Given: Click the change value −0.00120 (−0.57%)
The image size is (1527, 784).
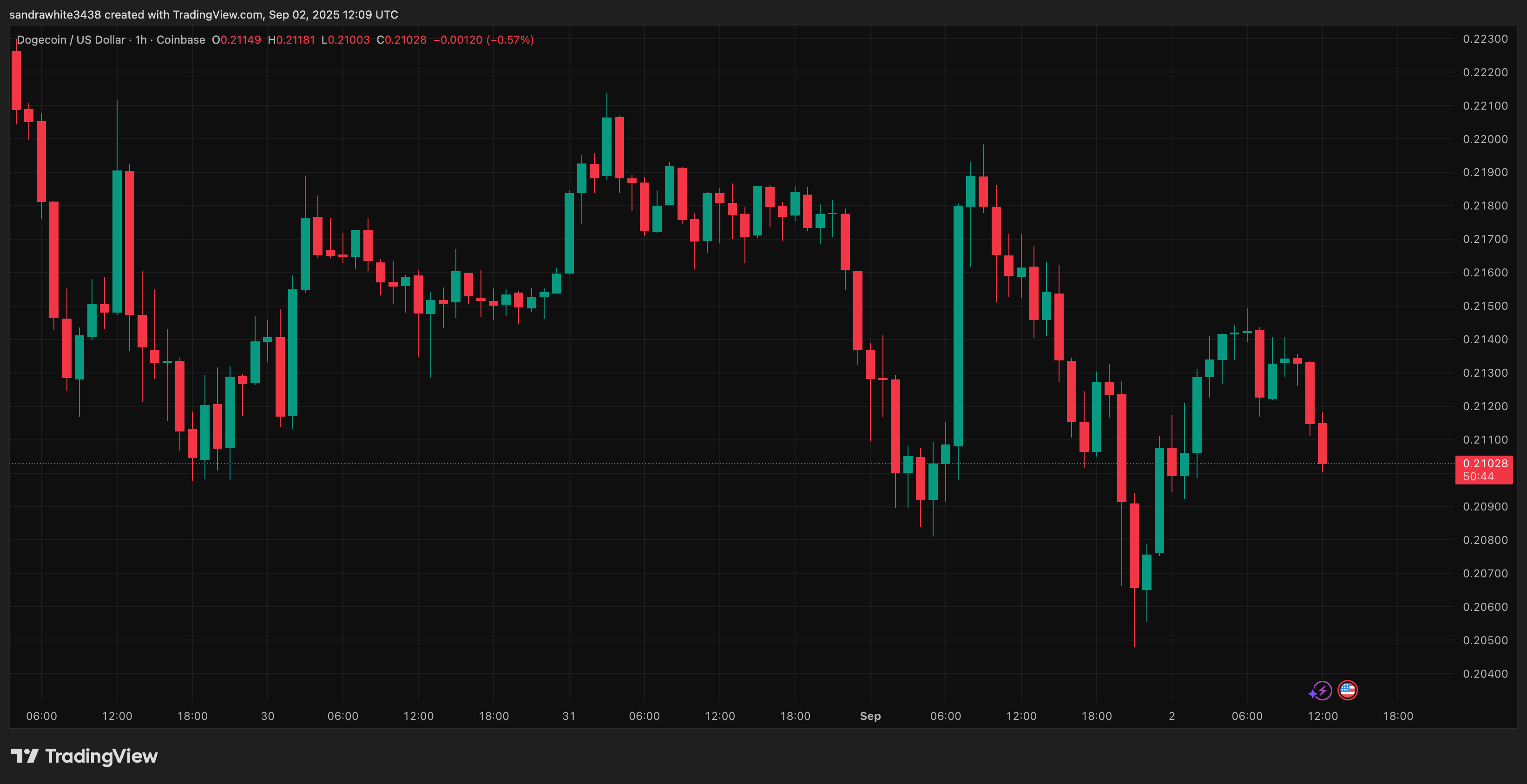Looking at the screenshot, I should pyautogui.click(x=484, y=39).
